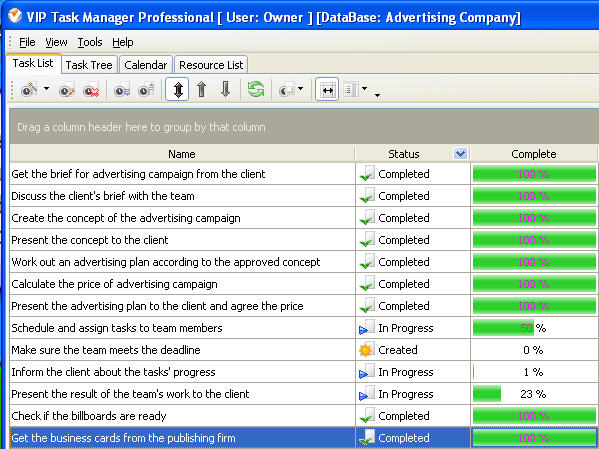Click Completed status icon for 'Get the brief'
Viewport: 599px width, 449px height.
pyautogui.click(x=367, y=173)
